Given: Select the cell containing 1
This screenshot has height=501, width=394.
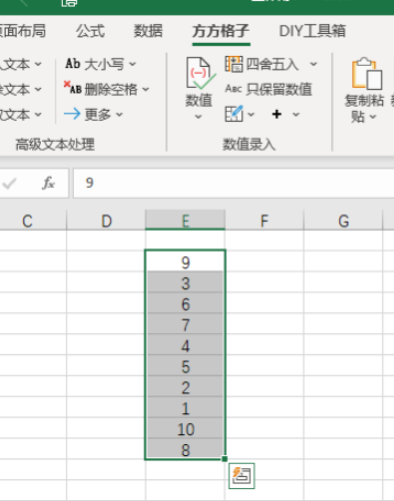Looking at the screenshot, I should pyautogui.click(x=185, y=408).
